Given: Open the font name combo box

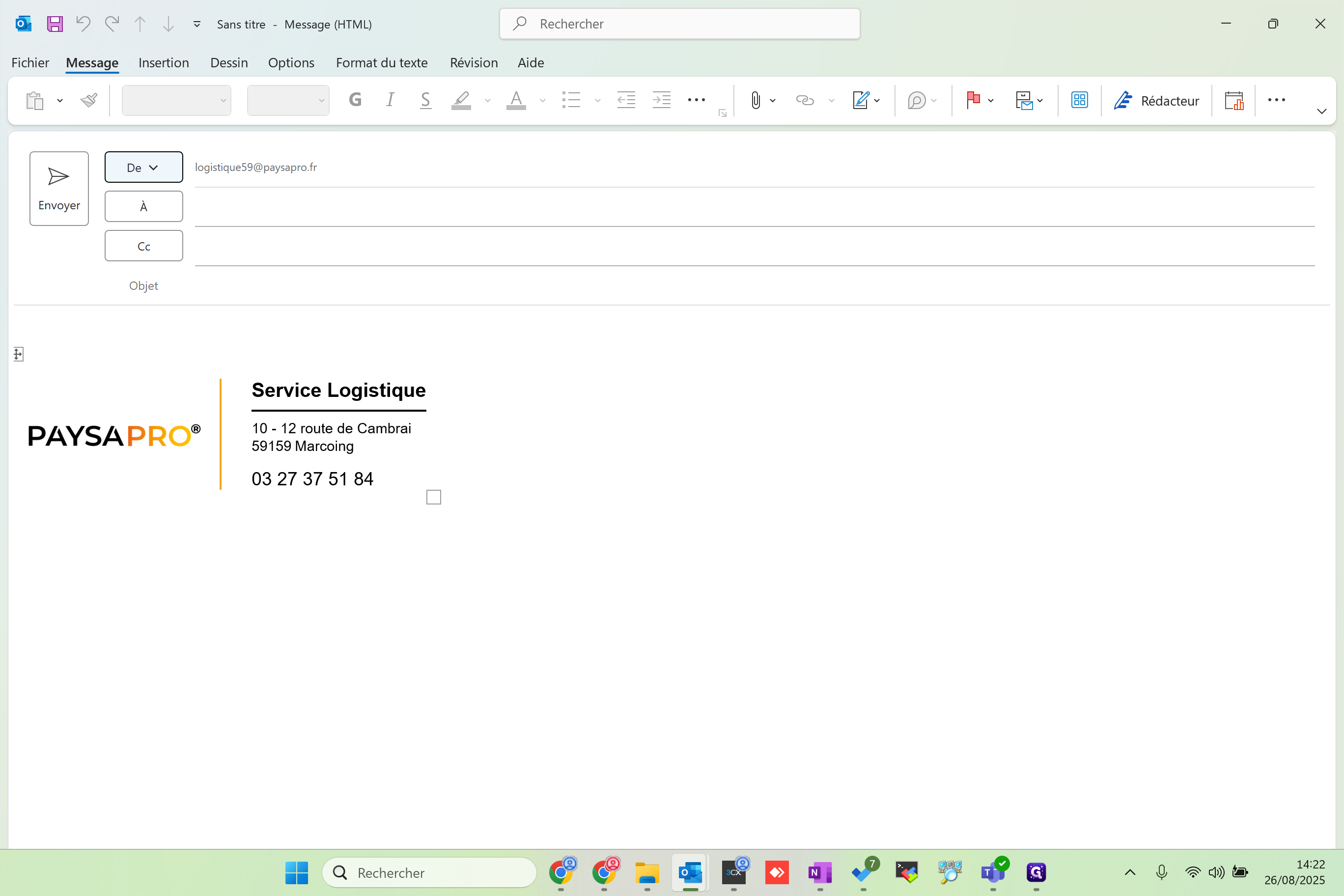Looking at the screenshot, I should [176, 101].
